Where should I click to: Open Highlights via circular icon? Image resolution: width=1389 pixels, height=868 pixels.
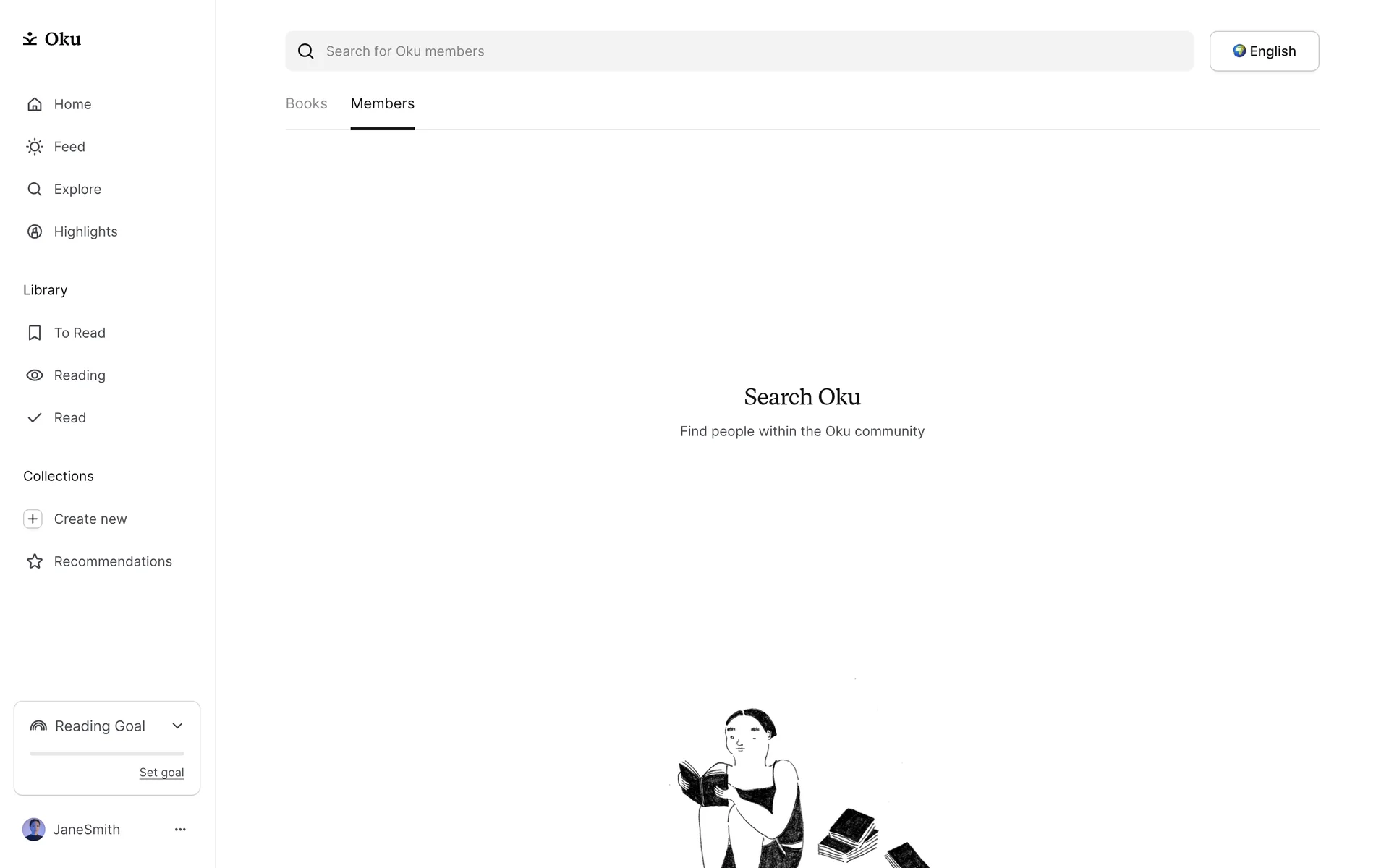click(35, 231)
